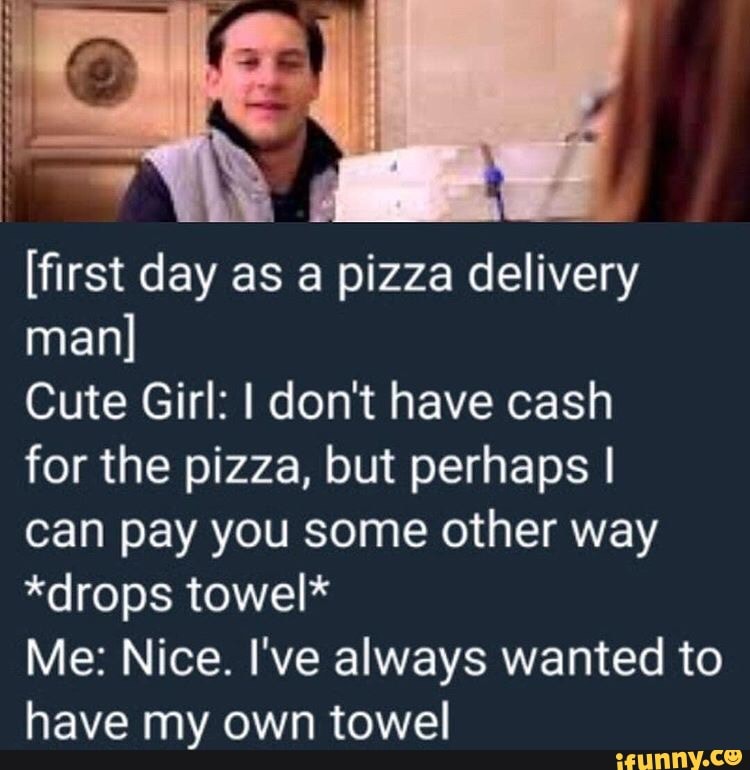
Task: Click the round ornament on the door
Action: [102, 72]
